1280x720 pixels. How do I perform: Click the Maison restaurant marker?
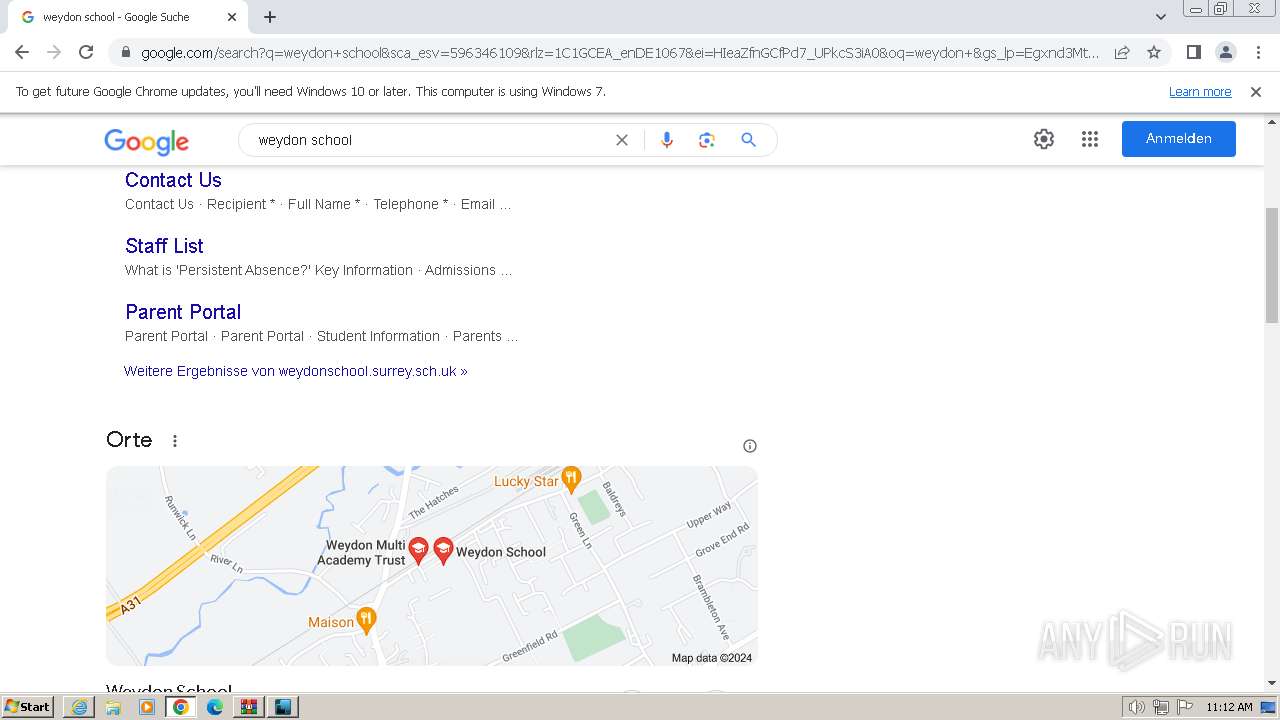point(366,621)
